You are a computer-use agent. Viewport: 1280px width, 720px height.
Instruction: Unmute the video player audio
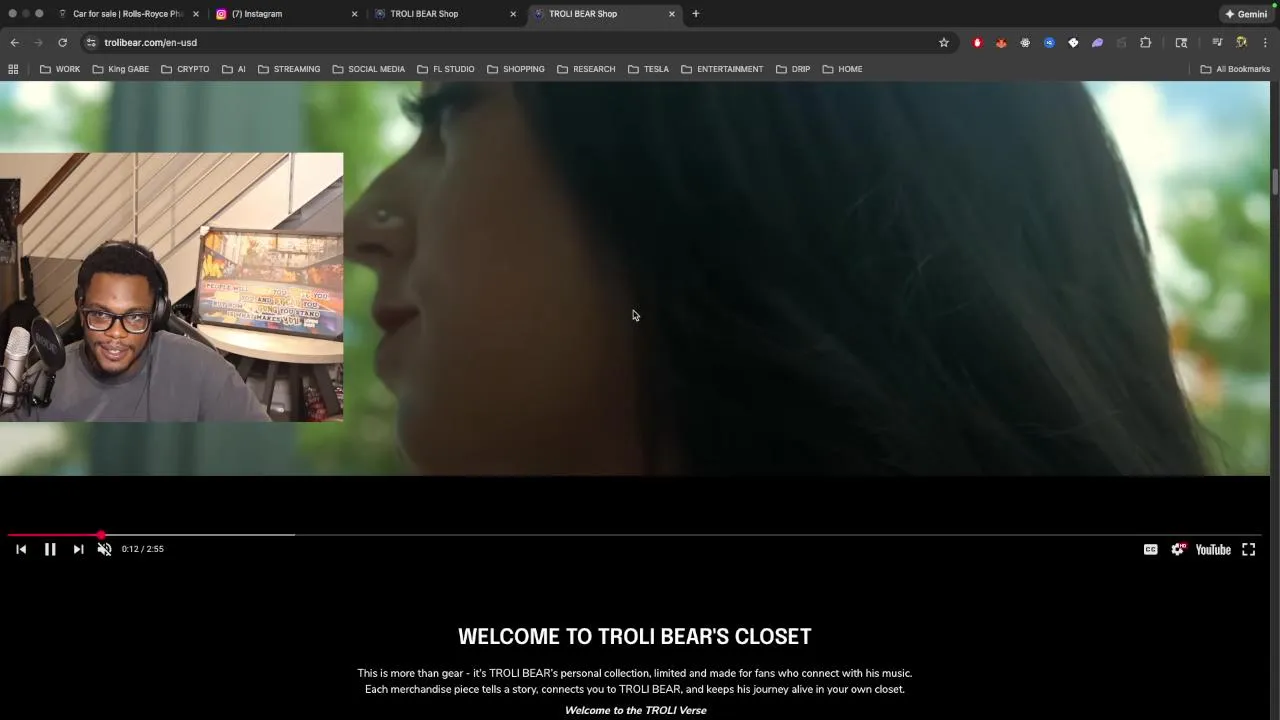coord(104,549)
